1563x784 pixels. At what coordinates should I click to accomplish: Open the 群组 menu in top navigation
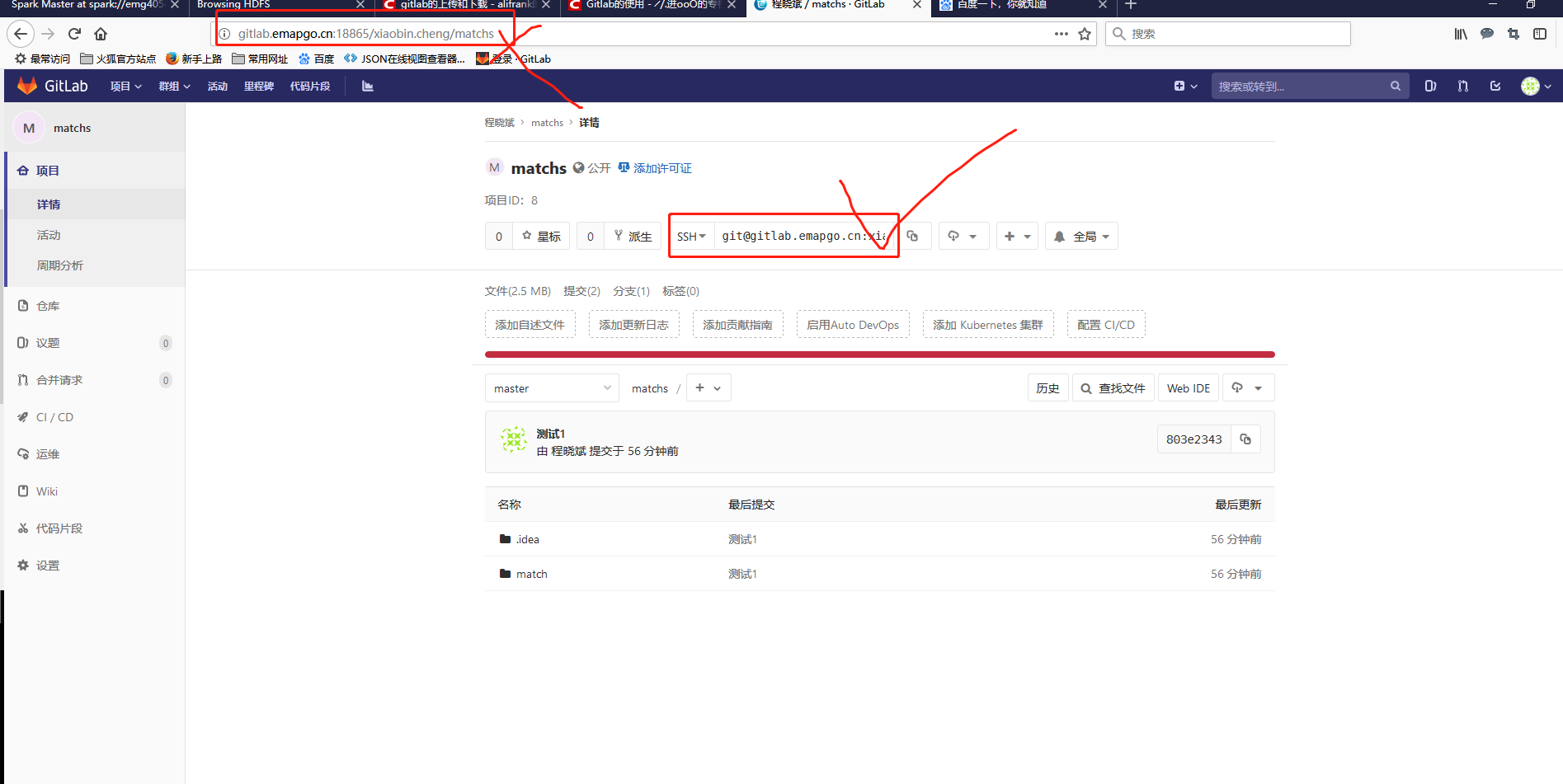[x=173, y=85]
